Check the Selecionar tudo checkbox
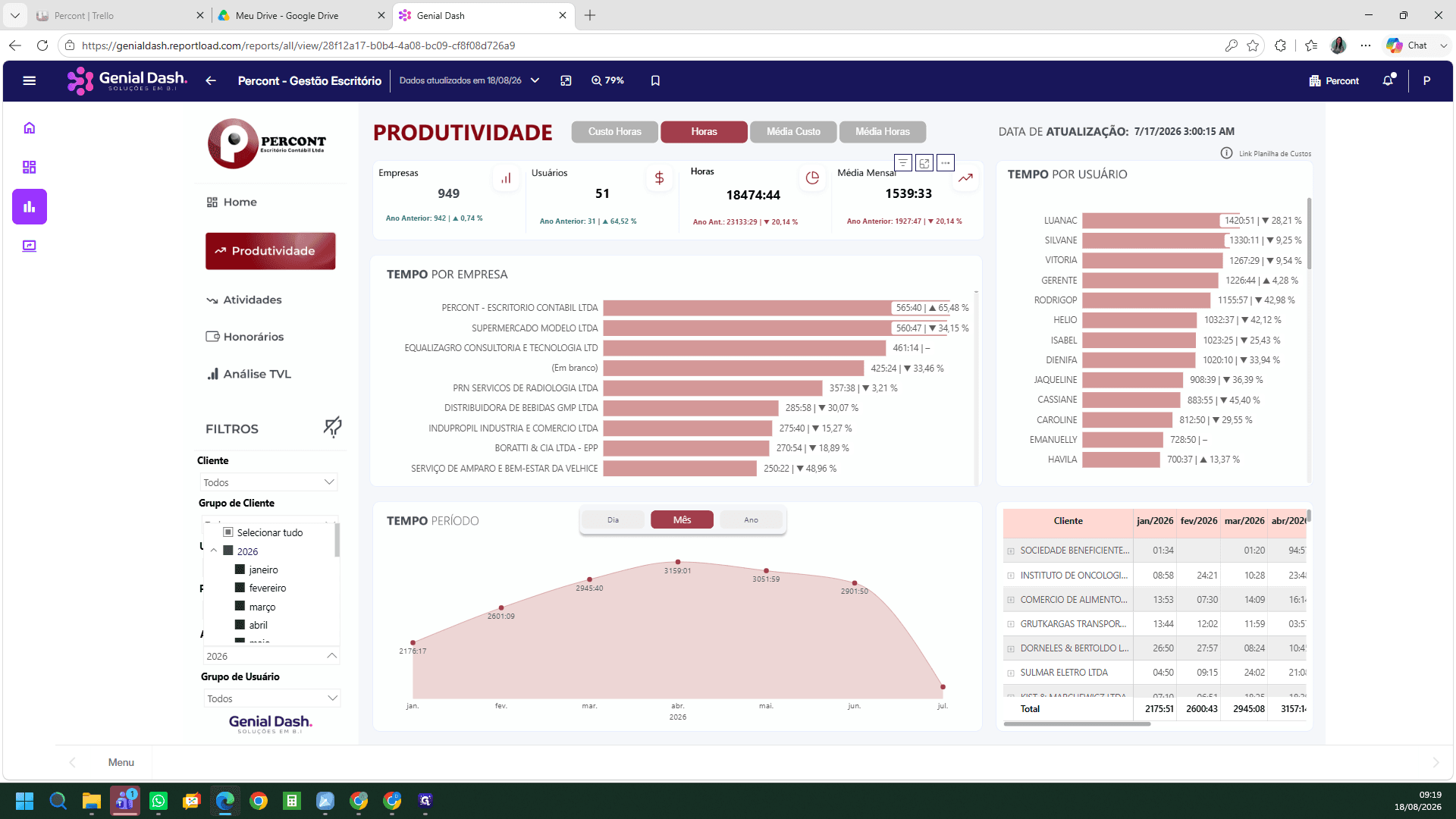Image resolution: width=1456 pixels, height=819 pixels. tap(228, 532)
